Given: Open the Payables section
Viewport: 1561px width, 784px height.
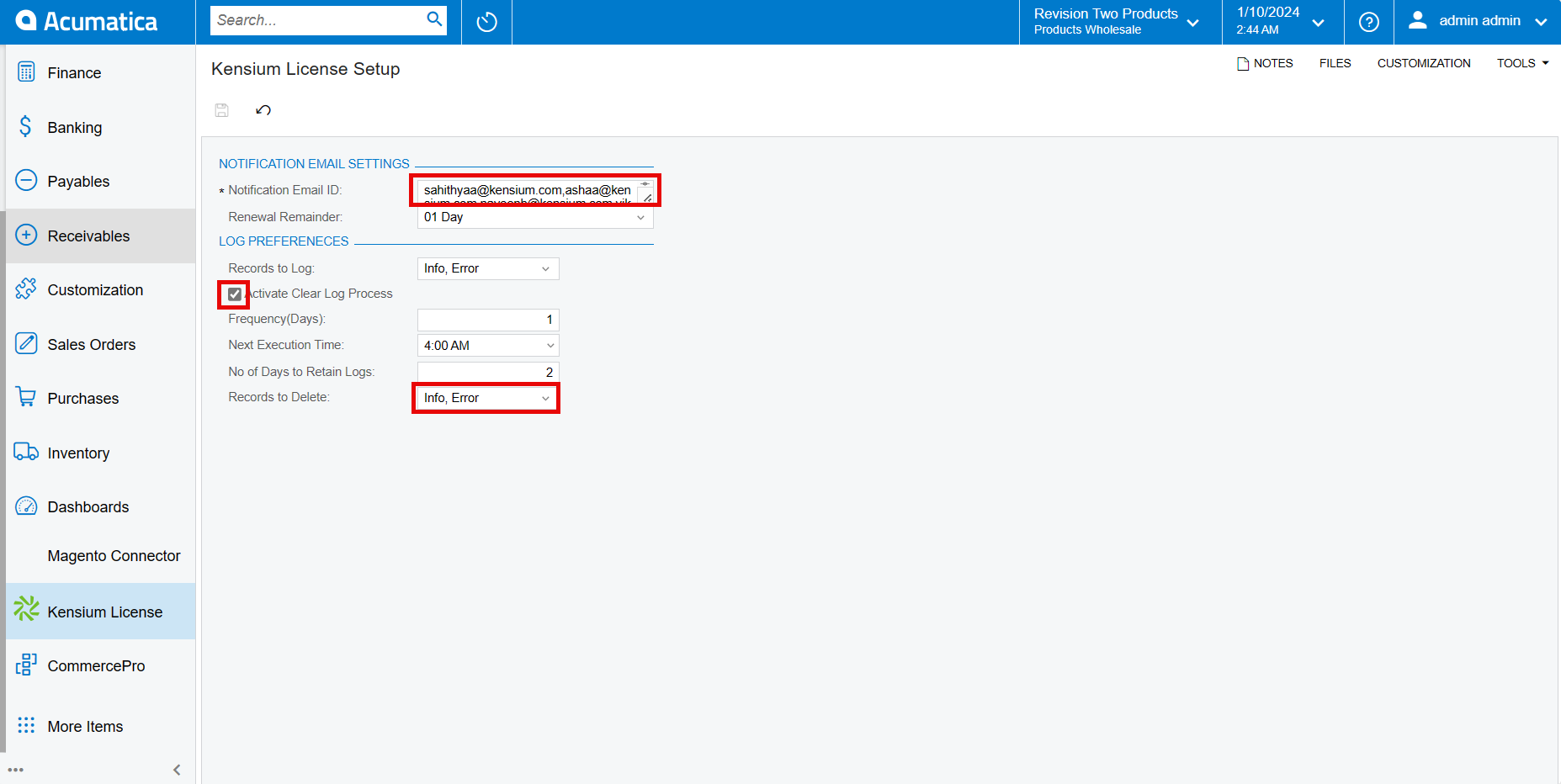Looking at the screenshot, I should coord(78,181).
